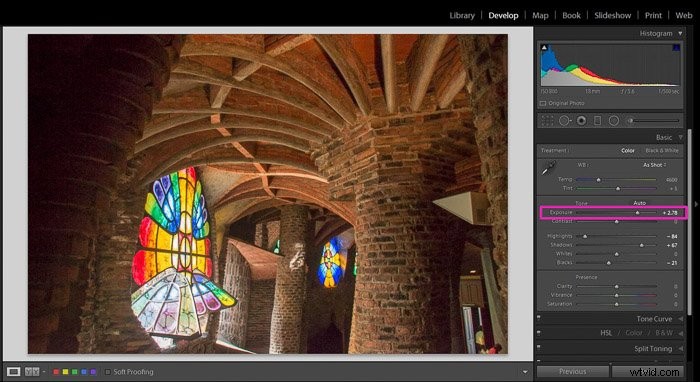Screen dimensions: 700x382
Task: Open the toolbar content dropdown arrow
Action: click(x=525, y=372)
